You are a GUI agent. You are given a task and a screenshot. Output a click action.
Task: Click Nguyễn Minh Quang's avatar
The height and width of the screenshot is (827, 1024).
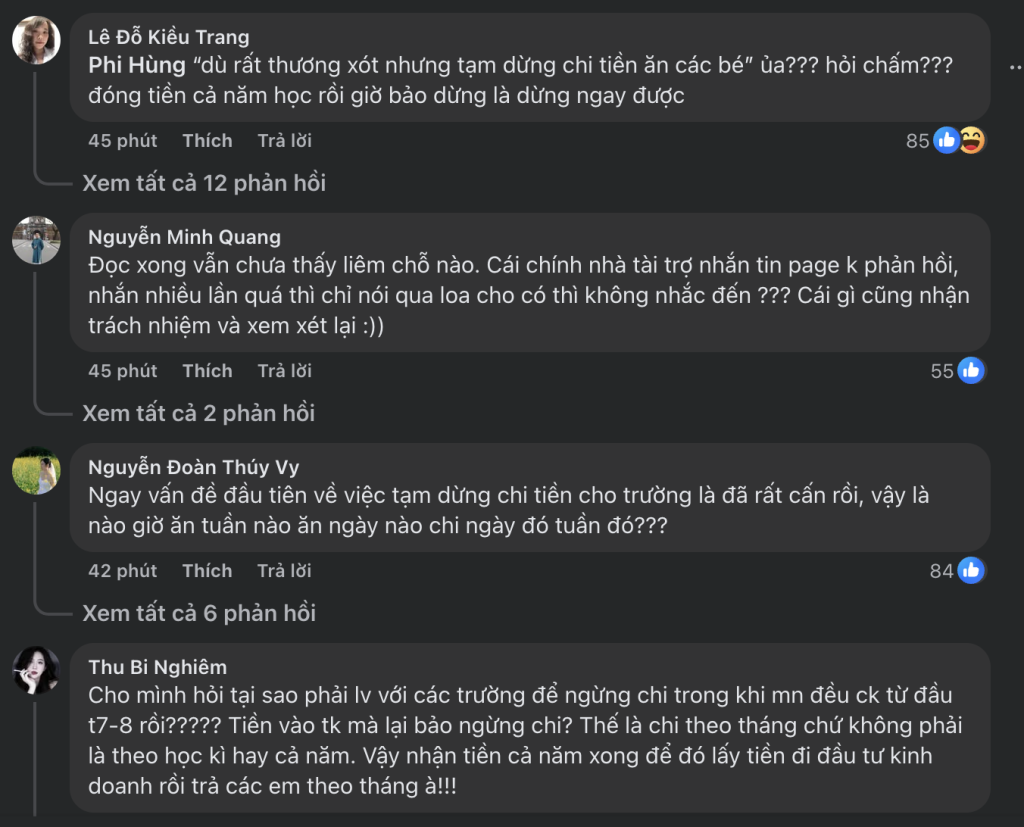pos(36,241)
